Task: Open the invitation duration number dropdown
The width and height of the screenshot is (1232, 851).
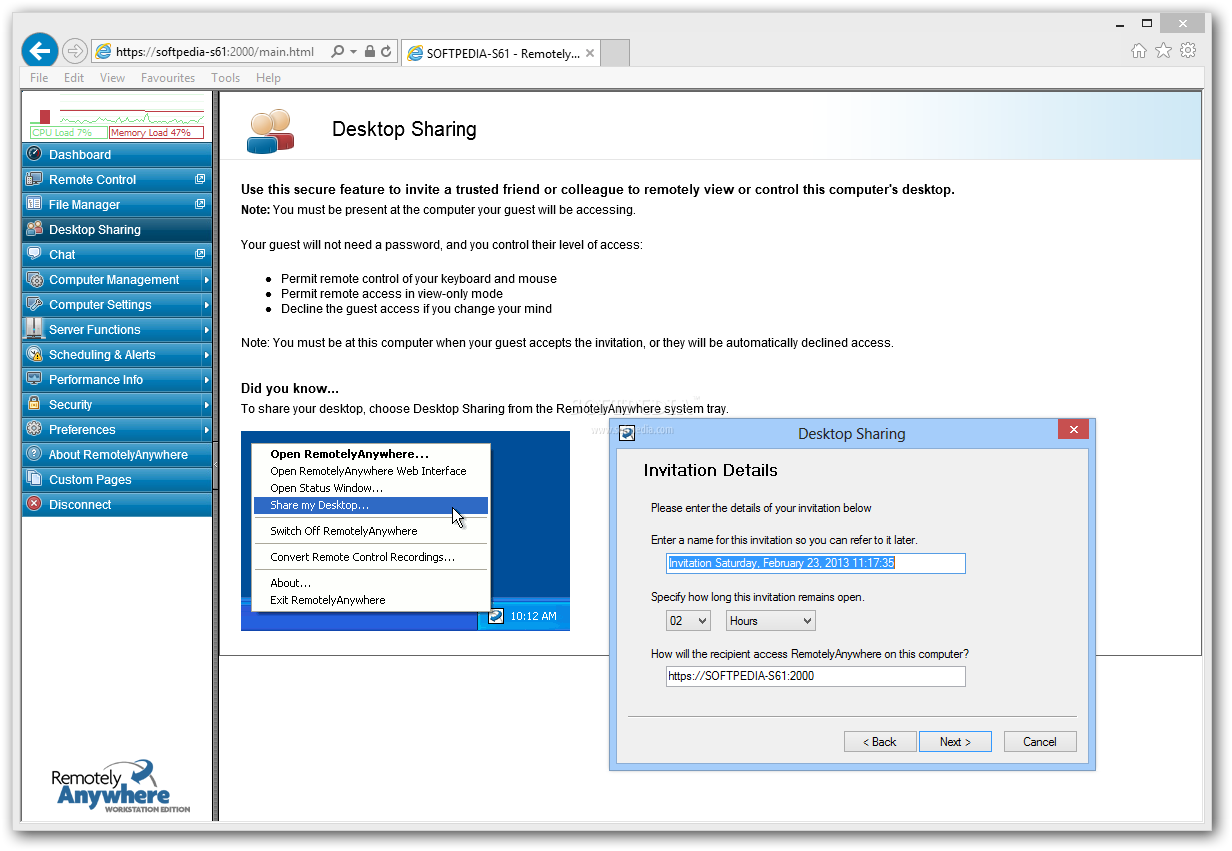Action: pyautogui.click(x=688, y=621)
